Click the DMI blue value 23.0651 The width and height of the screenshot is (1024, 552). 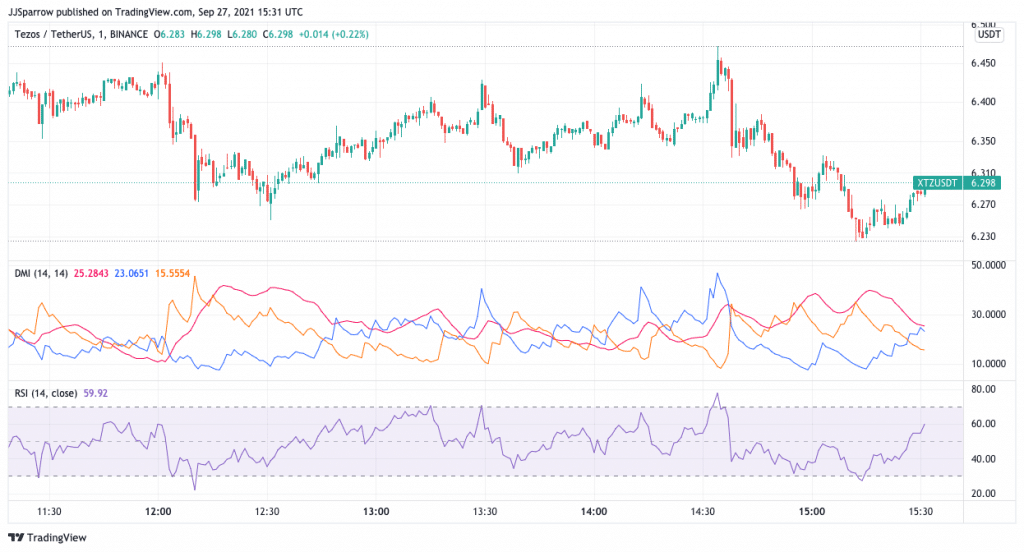pos(131,273)
